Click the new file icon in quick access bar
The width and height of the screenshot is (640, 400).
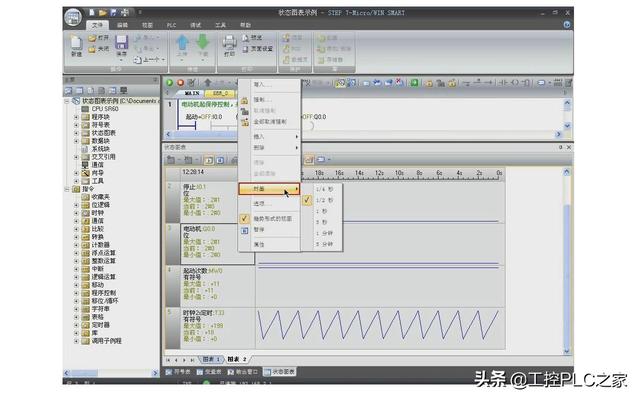point(92,13)
